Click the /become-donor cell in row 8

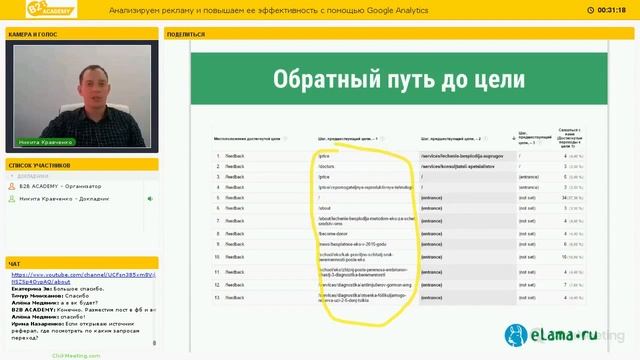point(333,234)
